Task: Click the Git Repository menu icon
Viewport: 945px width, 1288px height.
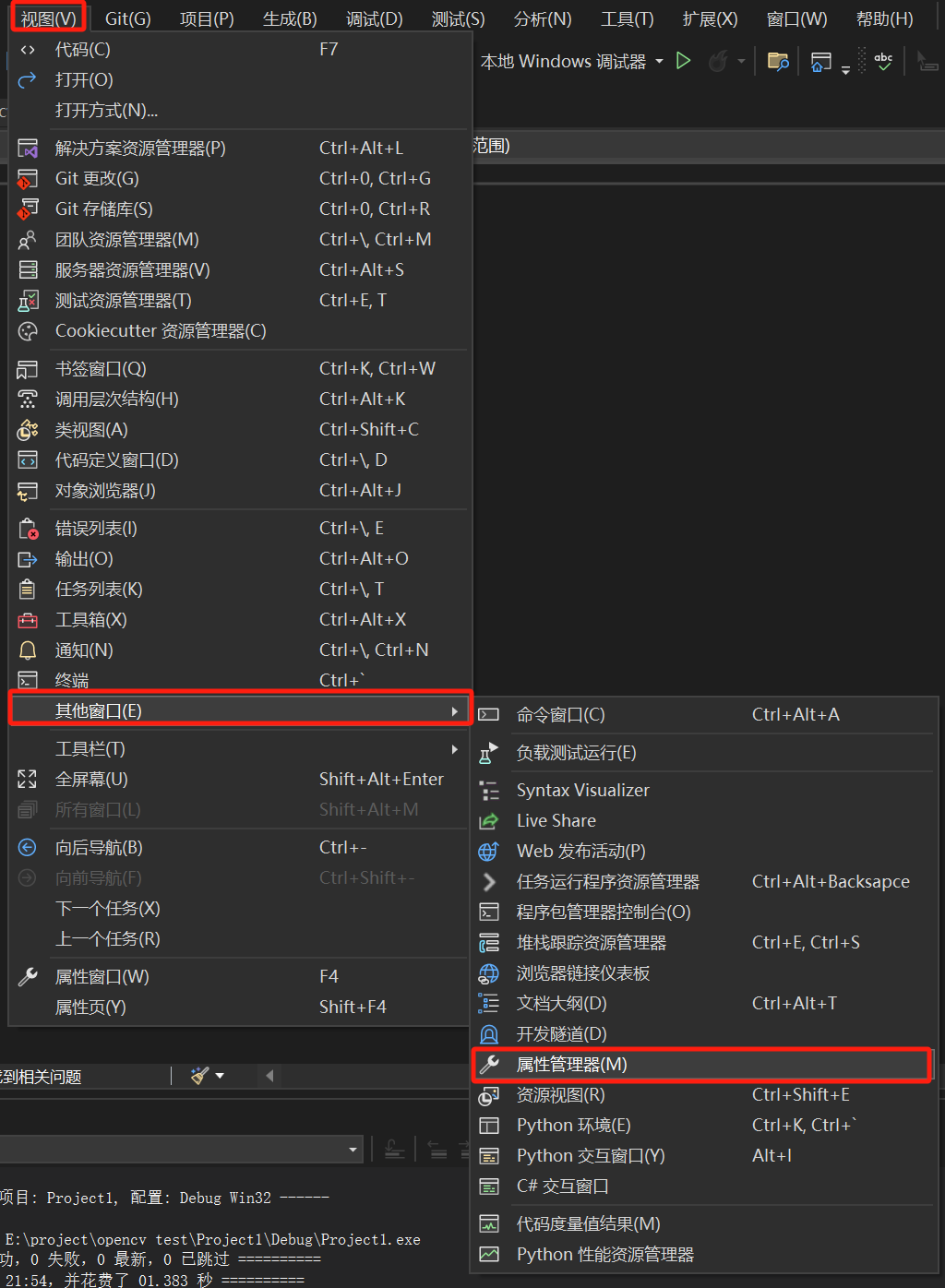Action: (28, 209)
